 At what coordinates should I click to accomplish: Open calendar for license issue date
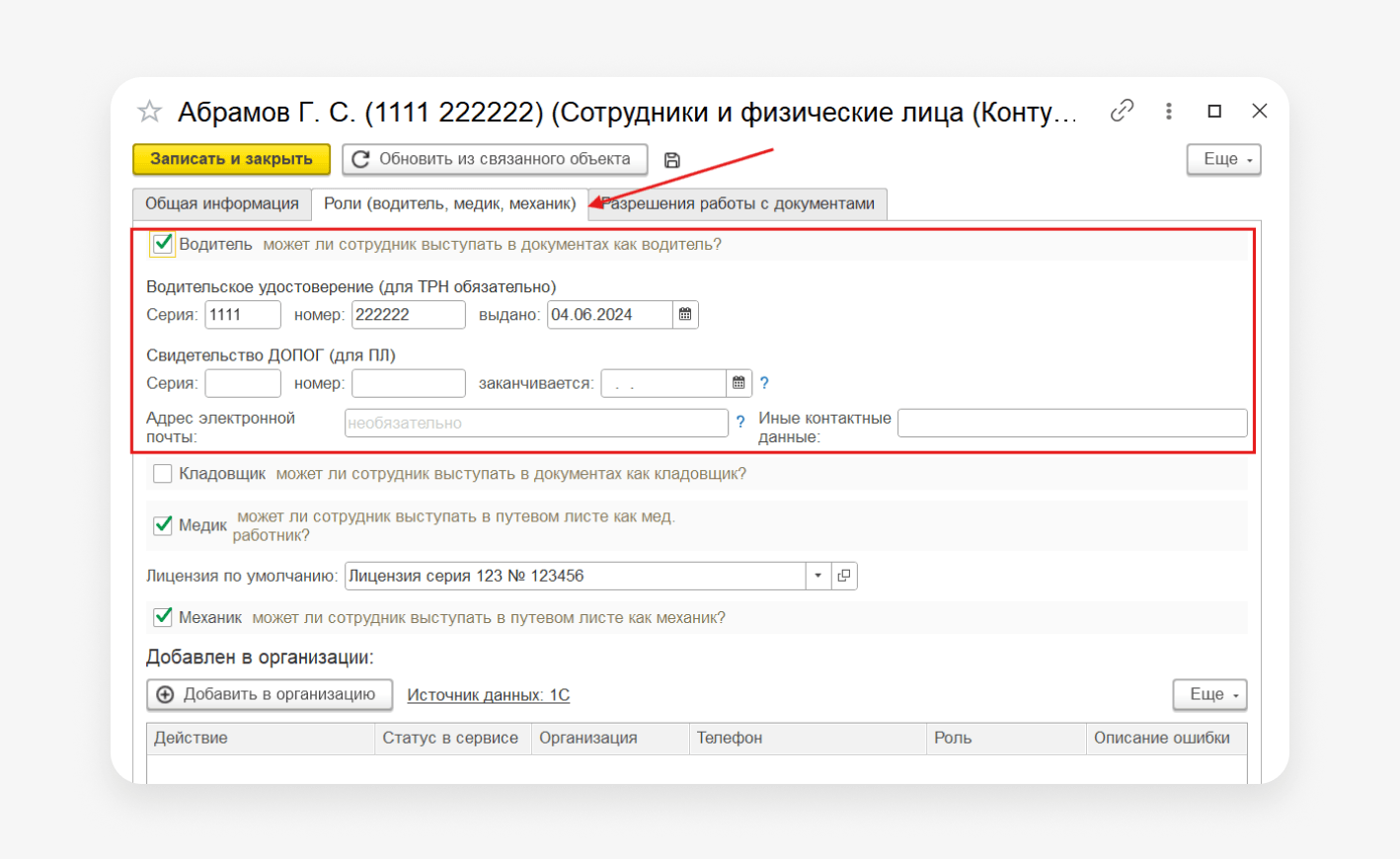[x=685, y=315]
